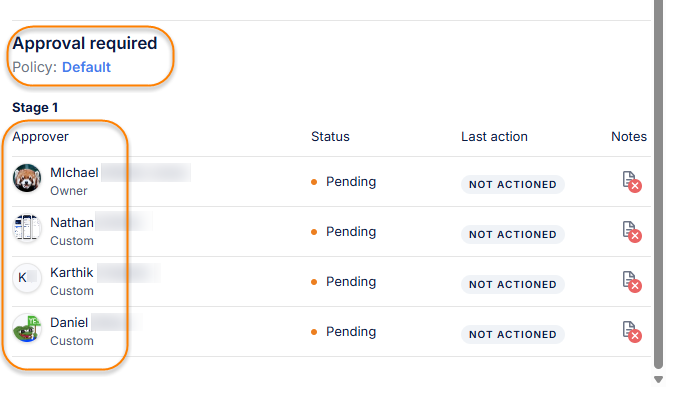The width and height of the screenshot is (676, 404).
Task: Click Nathan's NOT ACTIONED badge
Action: click(x=512, y=234)
